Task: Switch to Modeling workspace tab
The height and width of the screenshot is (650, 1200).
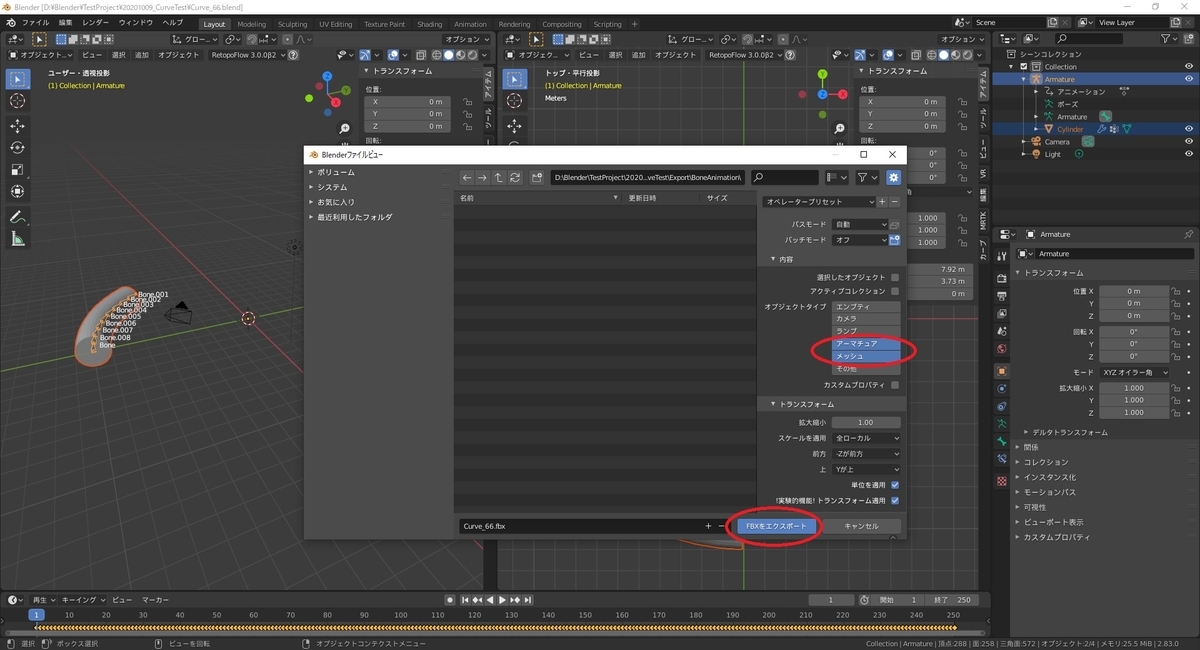Action: pos(252,24)
